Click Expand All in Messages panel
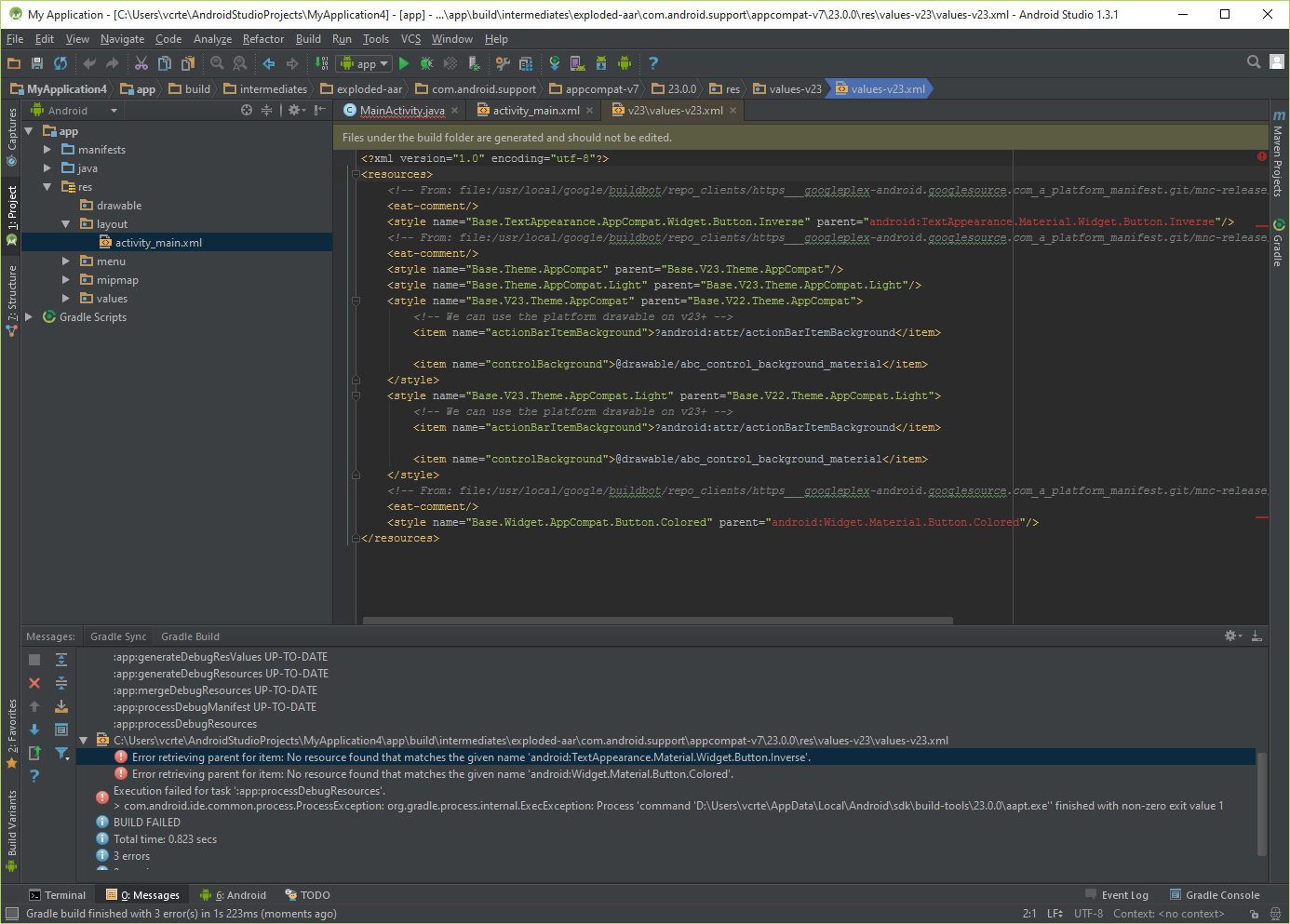Image resolution: width=1290 pixels, height=924 pixels. pos(61,660)
